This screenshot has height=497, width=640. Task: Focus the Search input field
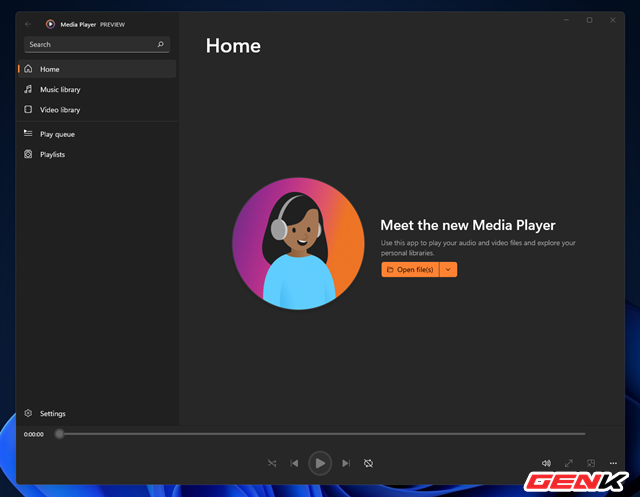click(97, 44)
